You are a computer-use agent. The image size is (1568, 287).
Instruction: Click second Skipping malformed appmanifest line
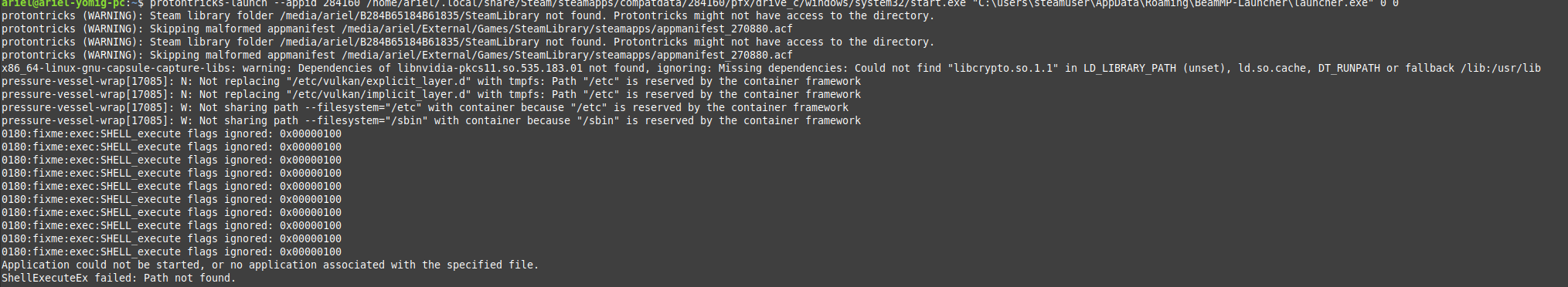(397, 56)
